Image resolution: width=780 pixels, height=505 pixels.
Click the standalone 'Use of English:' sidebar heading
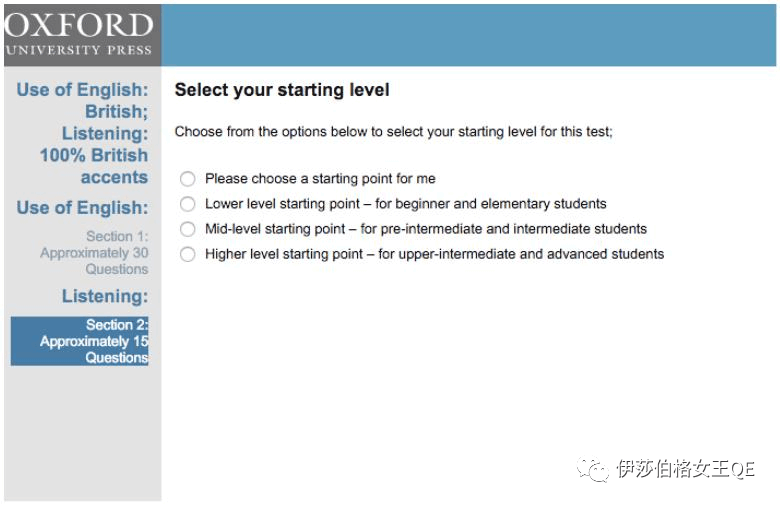point(82,208)
